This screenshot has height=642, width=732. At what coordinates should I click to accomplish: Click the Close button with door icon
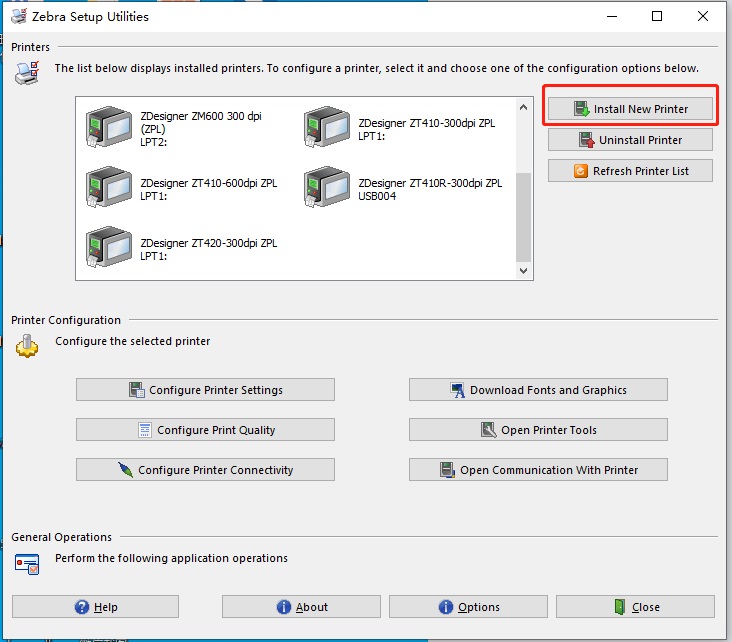point(635,607)
